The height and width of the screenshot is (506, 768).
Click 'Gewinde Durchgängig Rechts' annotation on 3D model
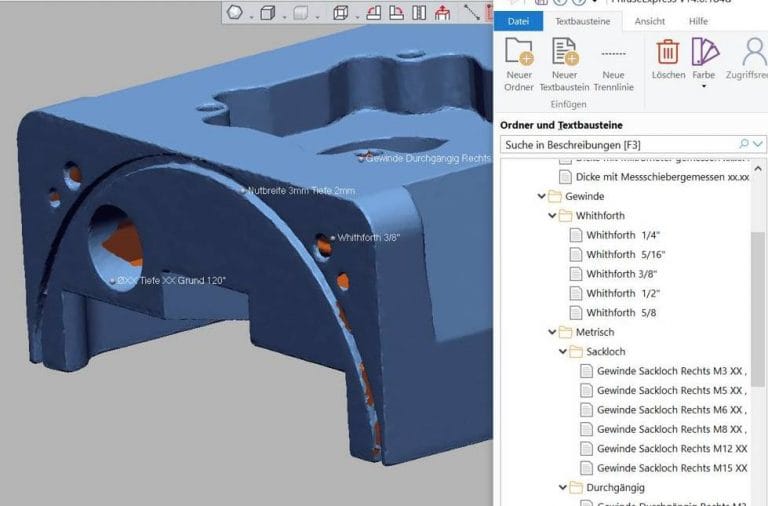pos(428,158)
